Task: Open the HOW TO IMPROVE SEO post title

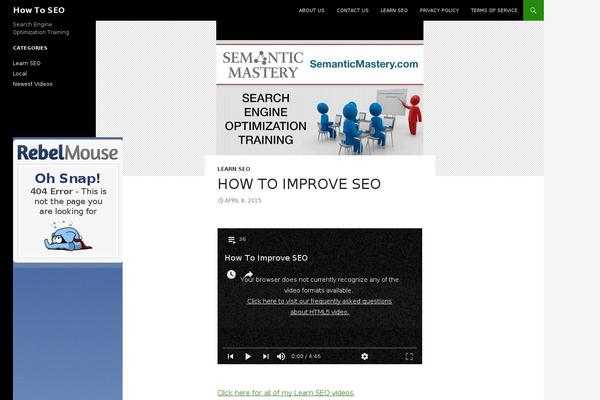Action: click(299, 184)
